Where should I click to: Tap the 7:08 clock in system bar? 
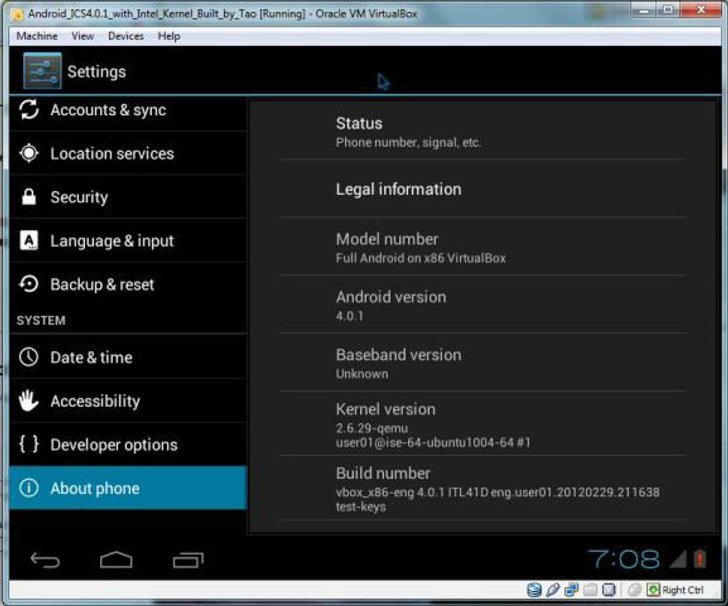[624, 559]
